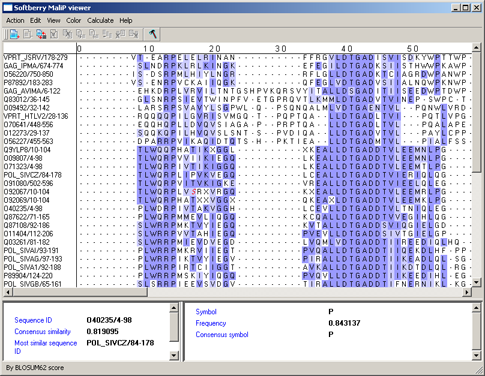Viewport: 485px width, 376px height.
Task: Click the Most similar sequence ID label
Action: (x=46, y=347)
